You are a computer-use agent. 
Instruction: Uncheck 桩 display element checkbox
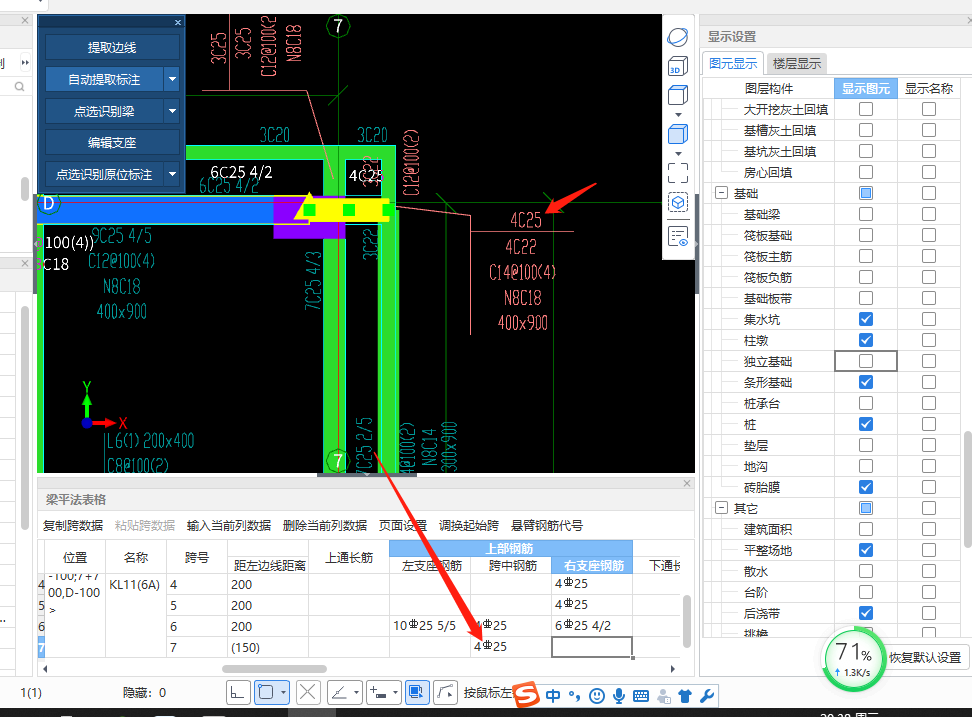866,424
